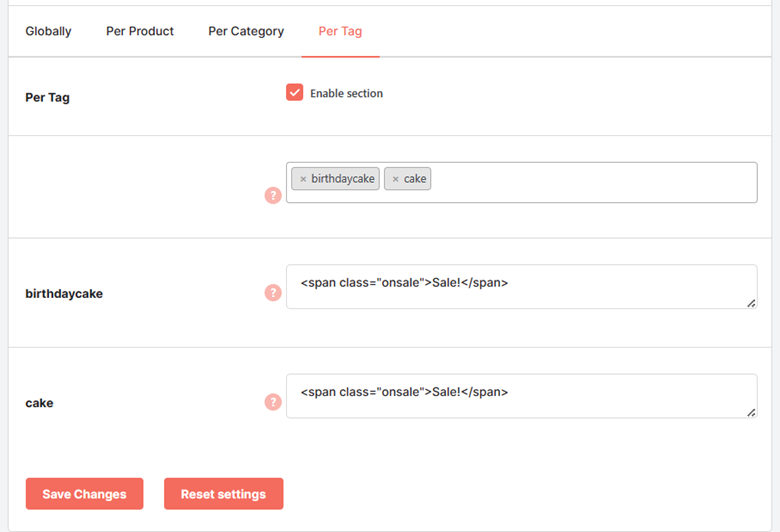Screen dimensions: 780x532
Task: Click the Enable section label
Action: click(346, 94)
